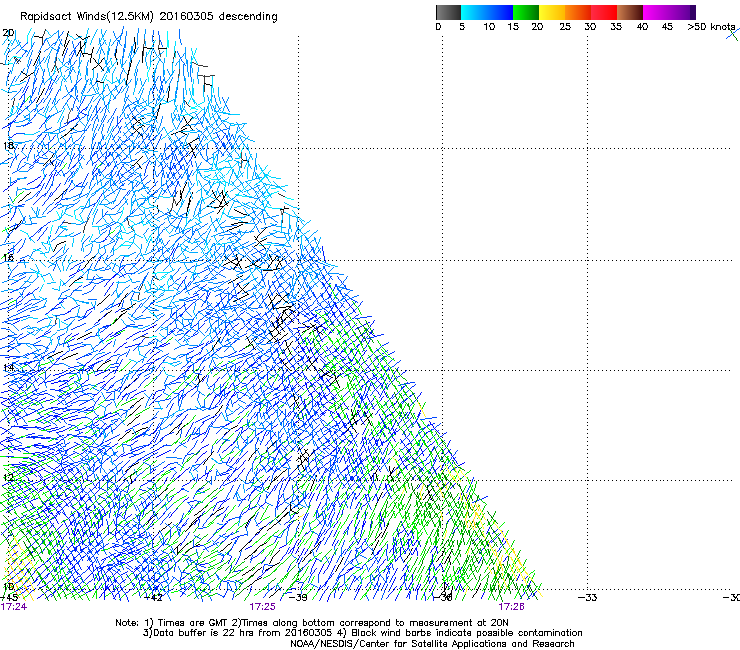Click the note 'Data buffer is 22 hrs'

coord(205,633)
